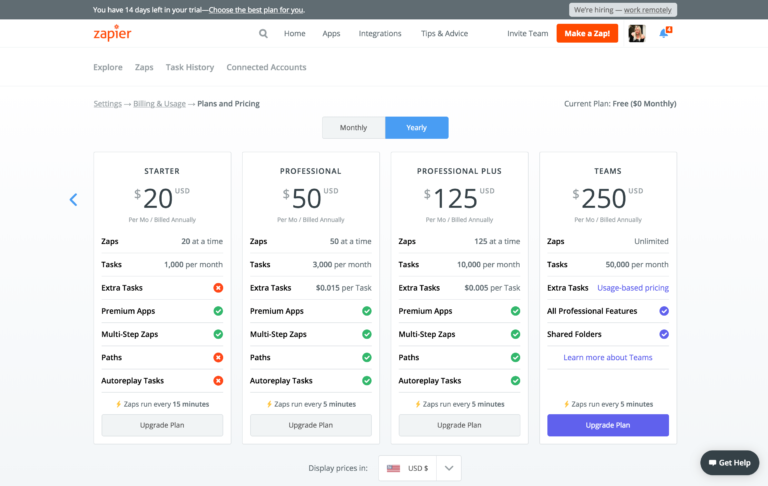The image size is (768, 486).
Task: Click '10,000 per month' tasks value
Action: [488, 265]
